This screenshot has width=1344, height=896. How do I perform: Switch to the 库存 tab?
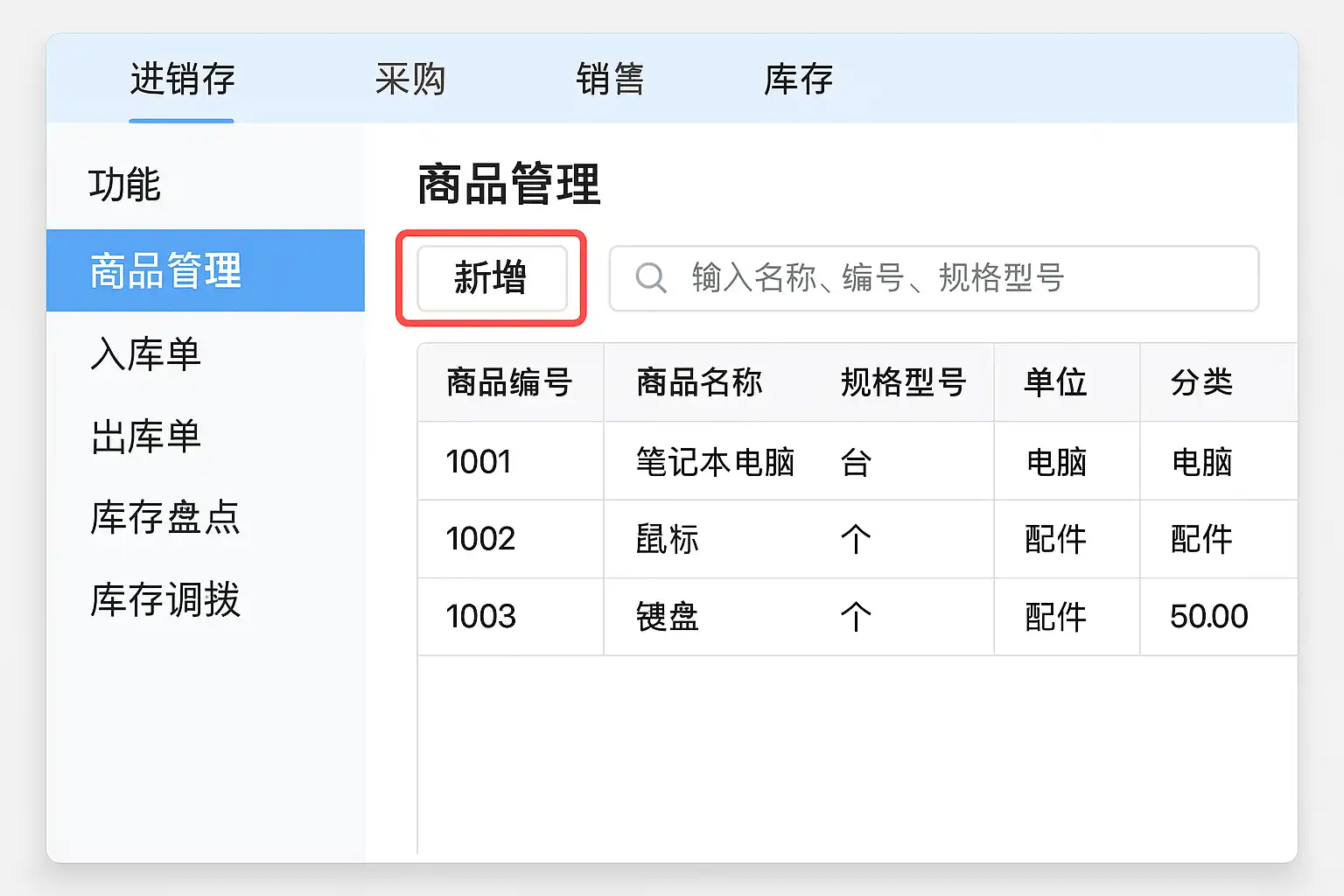point(798,80)
